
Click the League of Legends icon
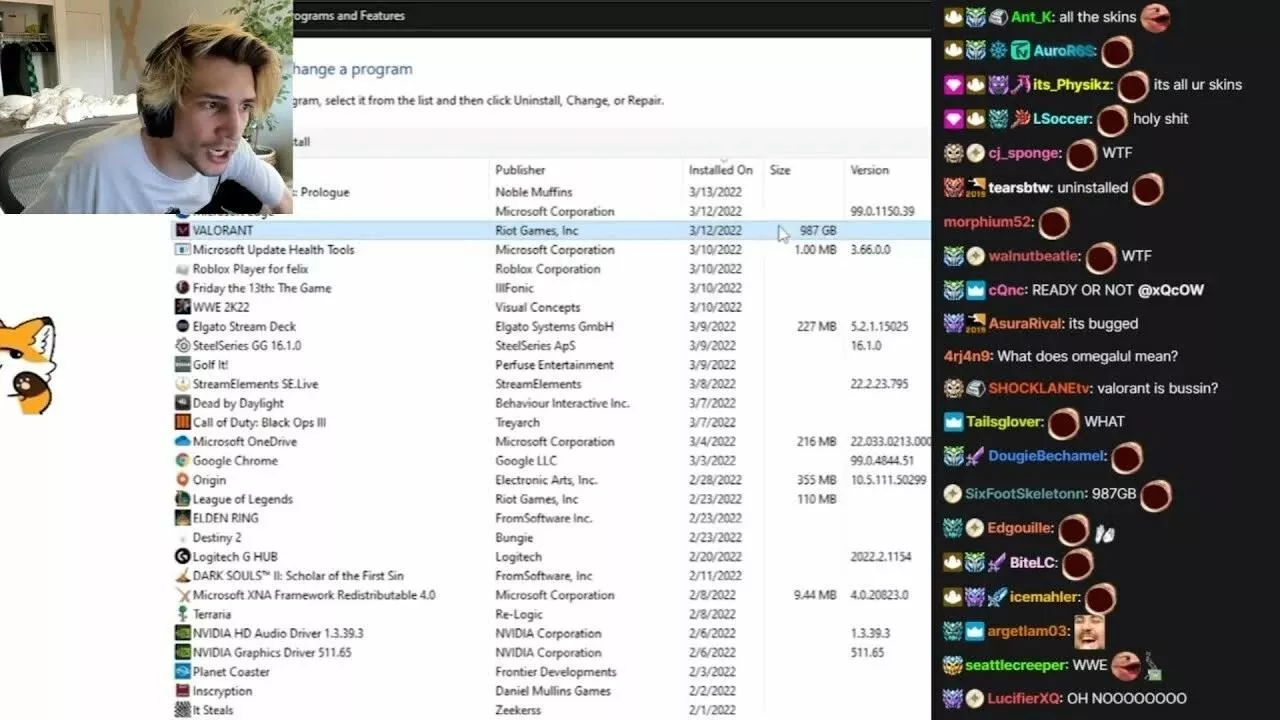click(x=182, y=499)
